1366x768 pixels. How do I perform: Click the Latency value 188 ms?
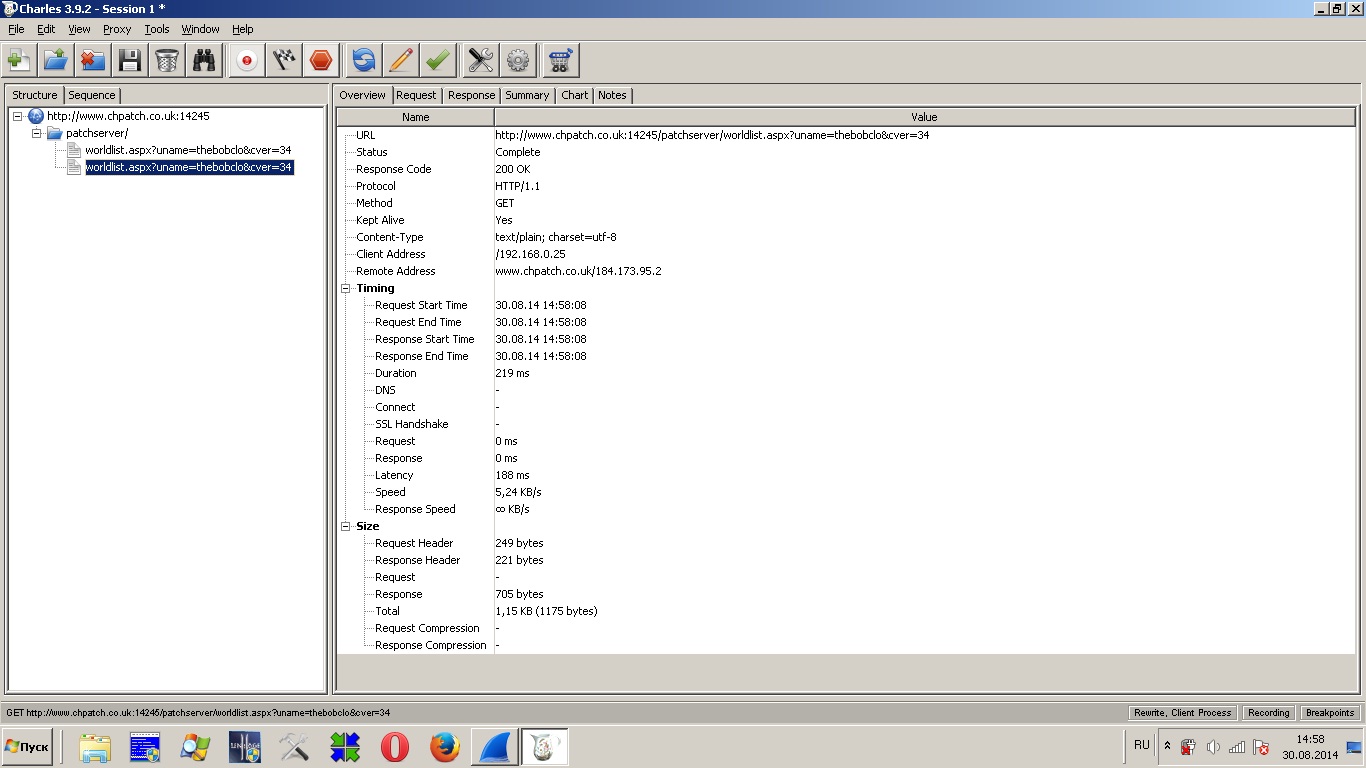(x=512, y=475)
